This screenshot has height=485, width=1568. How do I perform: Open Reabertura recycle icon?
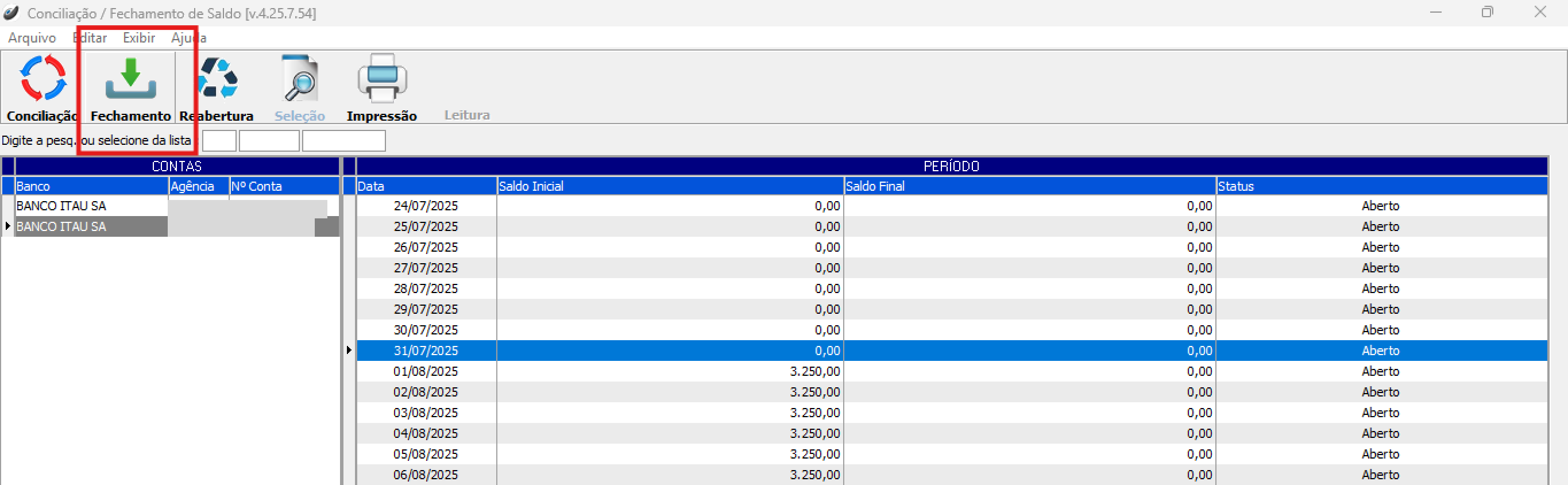218,79
